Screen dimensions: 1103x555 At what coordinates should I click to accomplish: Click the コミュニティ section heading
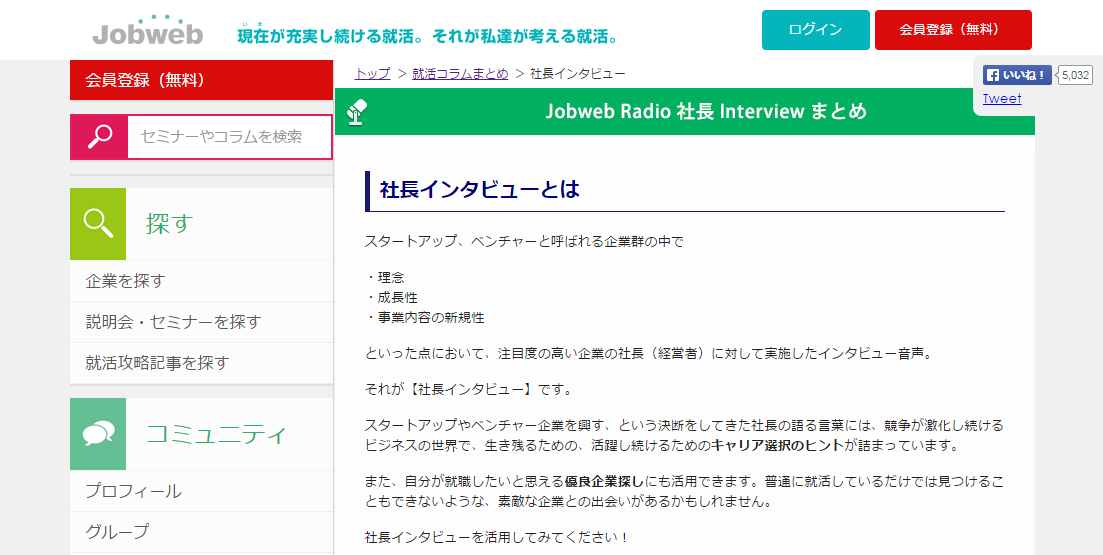click(217, 434)
